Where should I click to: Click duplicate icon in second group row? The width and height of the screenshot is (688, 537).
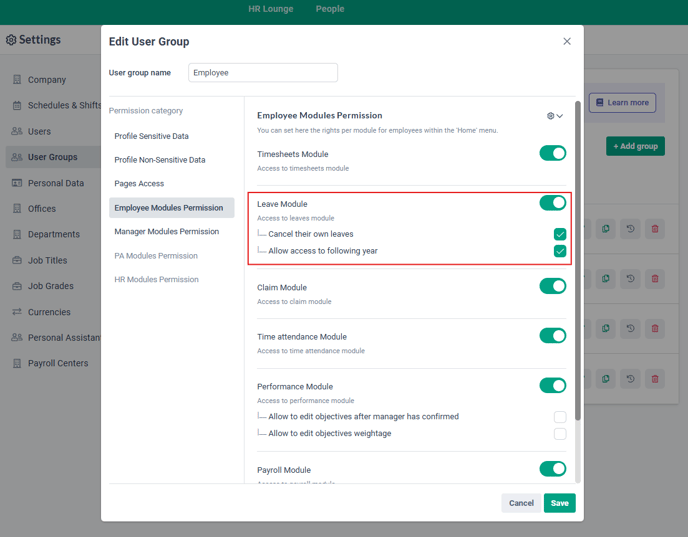pos(606,279)
